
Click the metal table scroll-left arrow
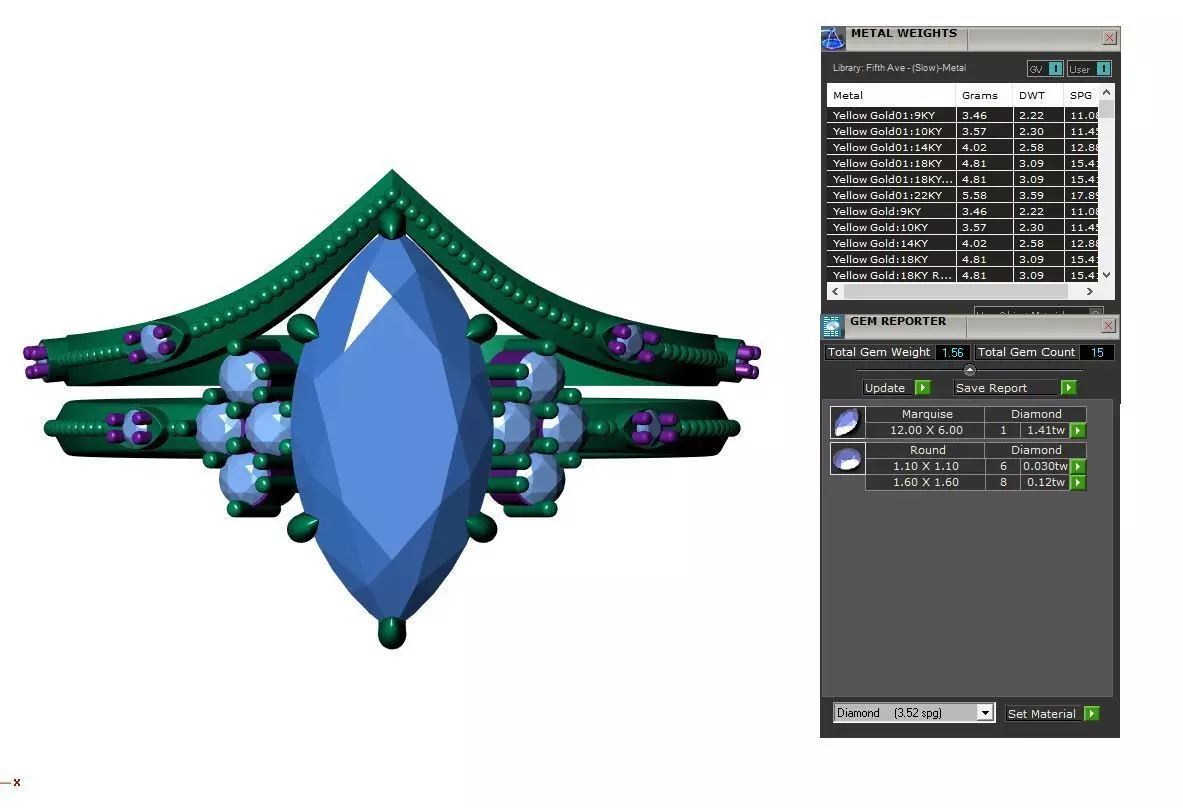(x=834, y=291)
